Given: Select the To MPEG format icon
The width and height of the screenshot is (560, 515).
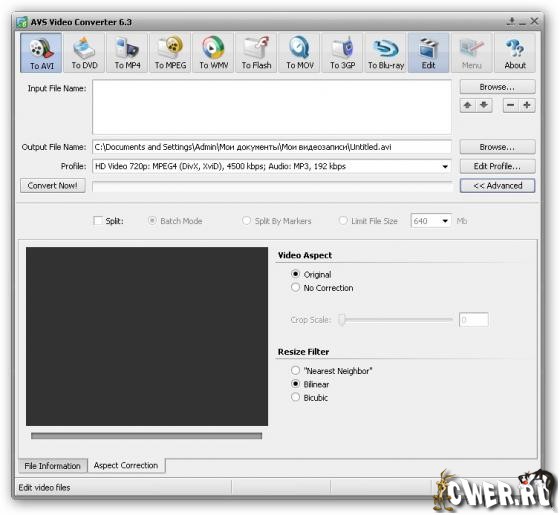Looking at the screenshot, I should point(170,53).
